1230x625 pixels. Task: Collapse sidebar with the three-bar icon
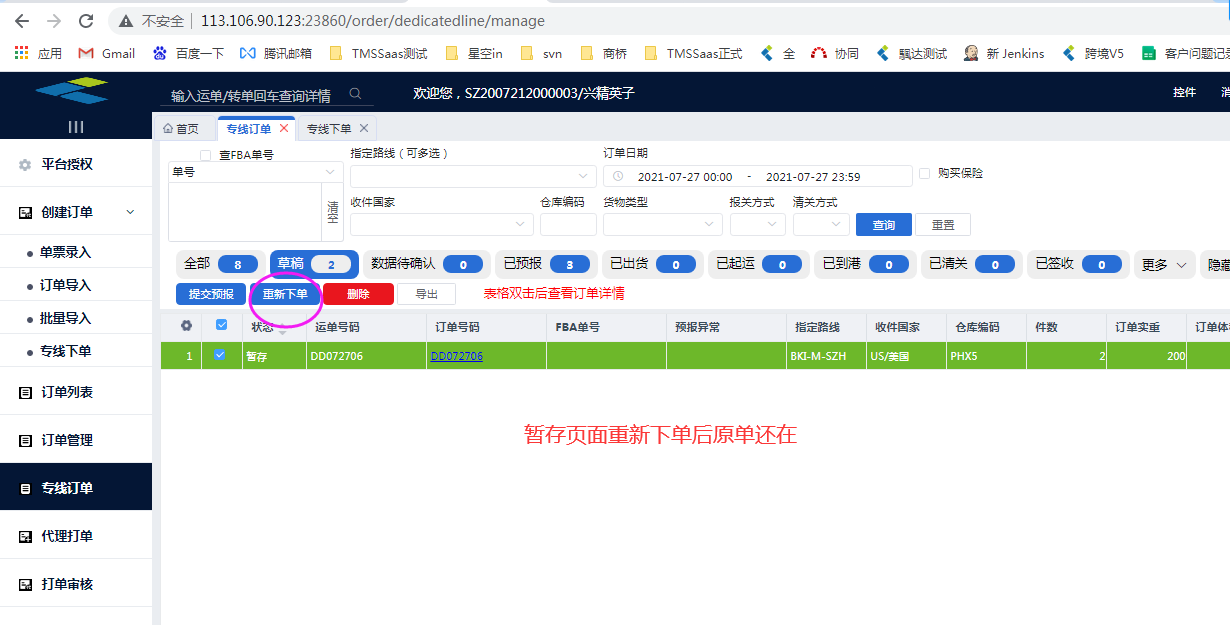pyautogui.click(x=76, y=126)
